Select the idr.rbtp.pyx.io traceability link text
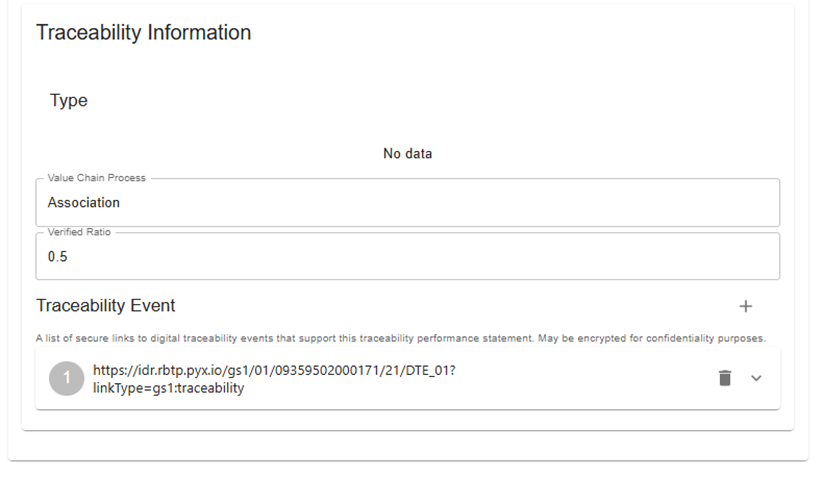This screenshot has height=478, width=823. tap(273, 370)
